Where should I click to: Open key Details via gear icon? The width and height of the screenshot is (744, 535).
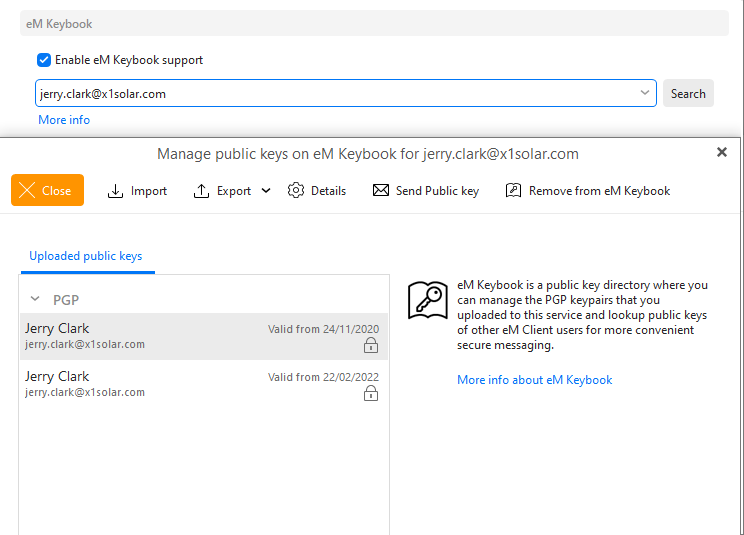coord(296,191)
